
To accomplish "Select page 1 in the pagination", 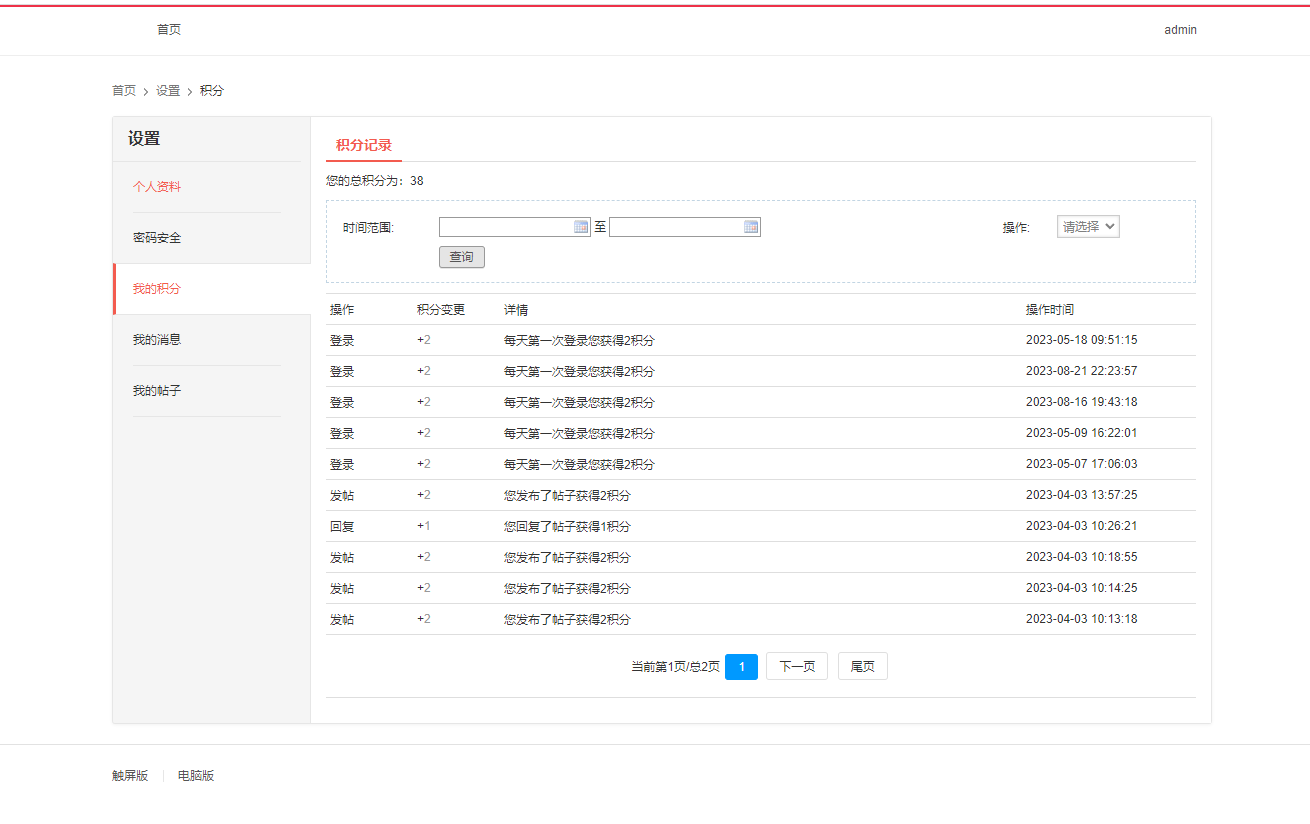I will coord(741,666).
